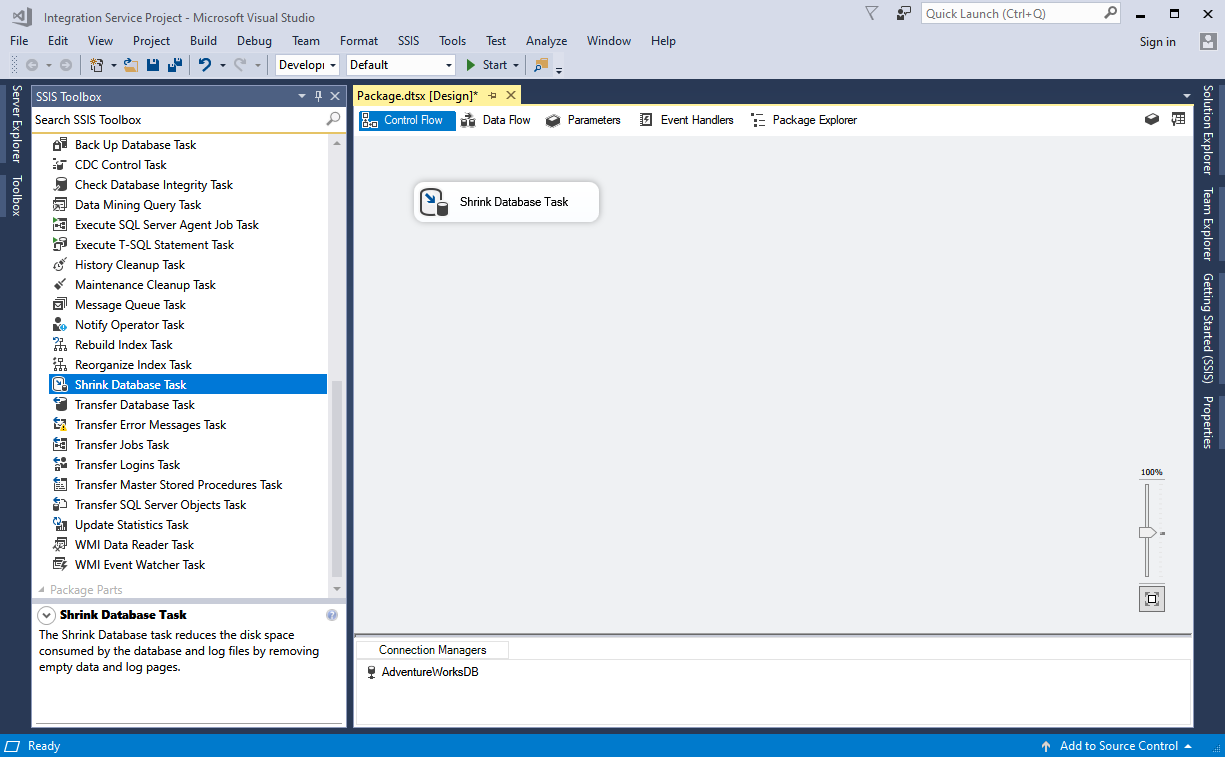Image resolution: width=1225 pixels, height=757 pixels.
Task: Click the Save icon in the toolbar
Action: click(153, 65)
